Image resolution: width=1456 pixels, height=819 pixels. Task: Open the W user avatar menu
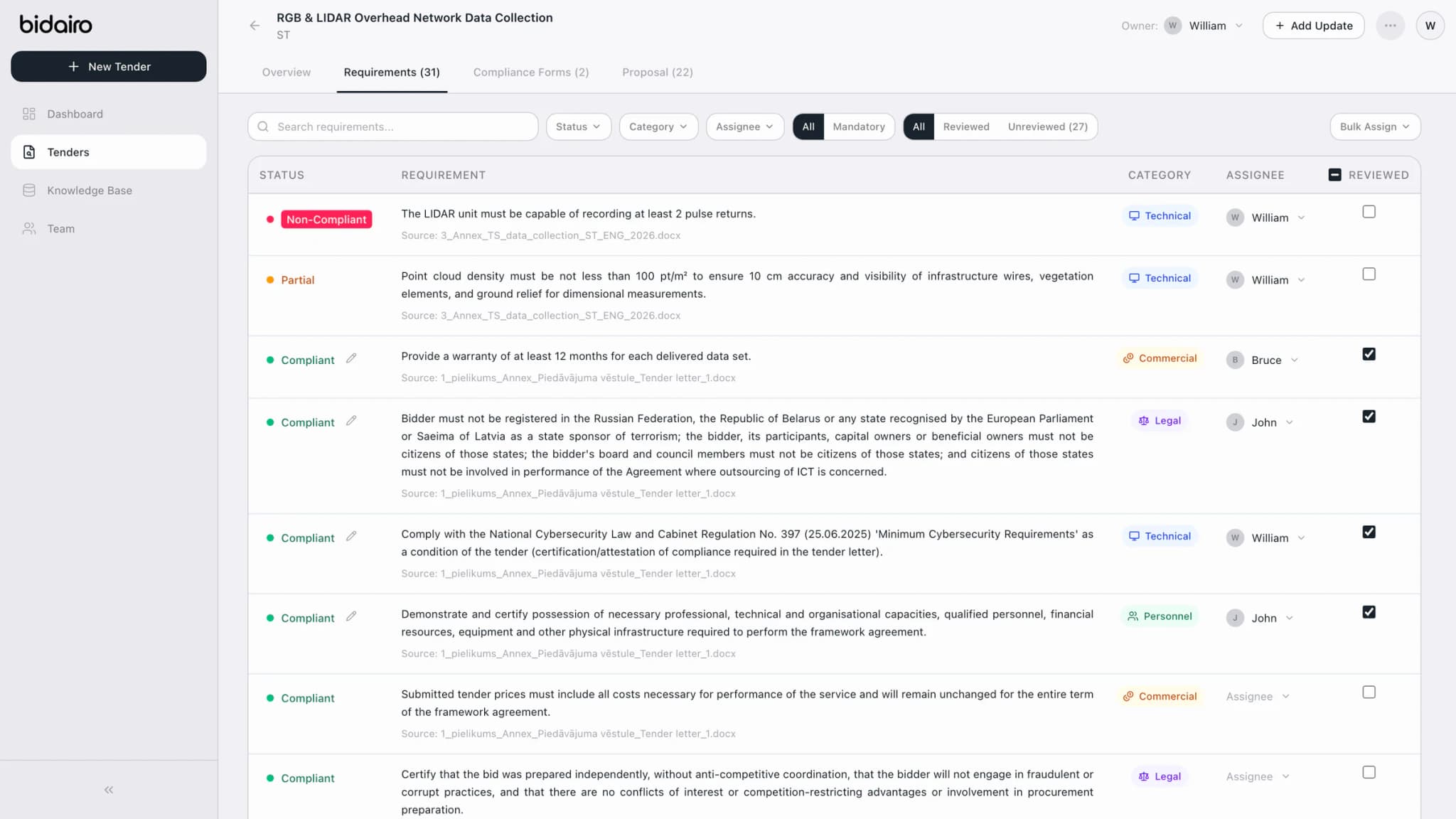coord(1430,26)
